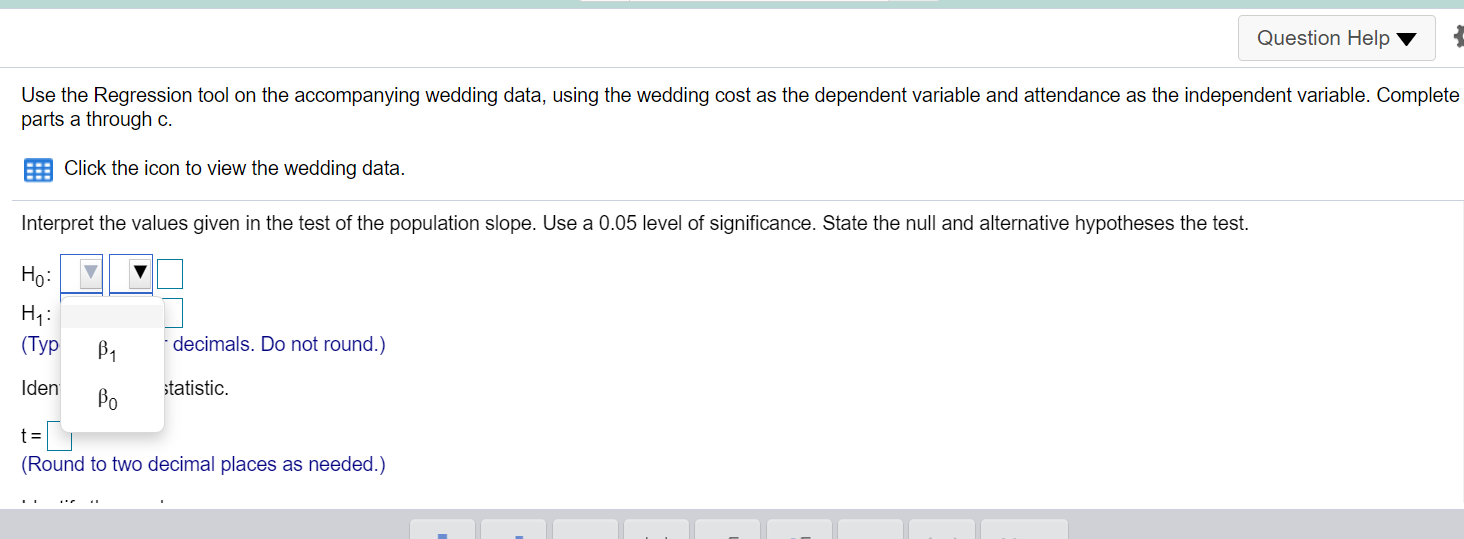
Task: Open settings via the gear icon
Action: tap(1456, 38)
